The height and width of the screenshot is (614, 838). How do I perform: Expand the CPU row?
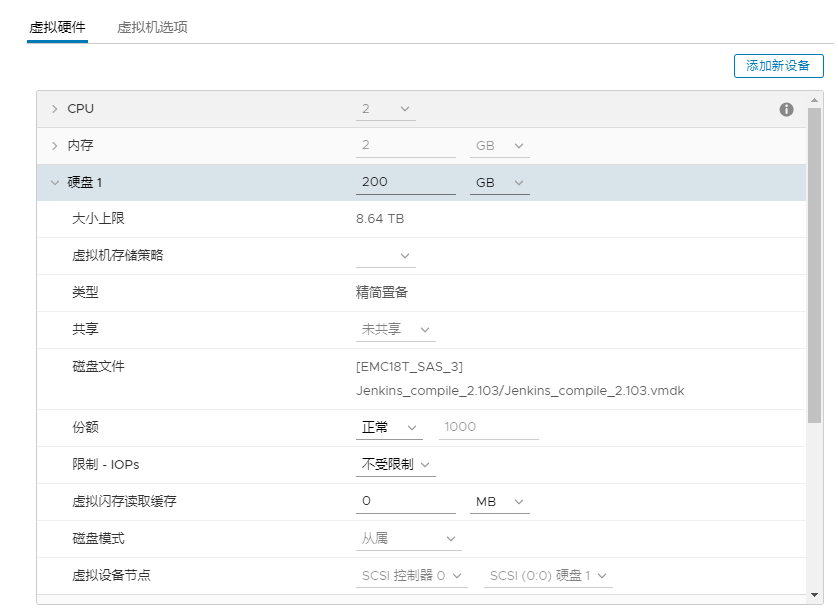tap(54, 109)
